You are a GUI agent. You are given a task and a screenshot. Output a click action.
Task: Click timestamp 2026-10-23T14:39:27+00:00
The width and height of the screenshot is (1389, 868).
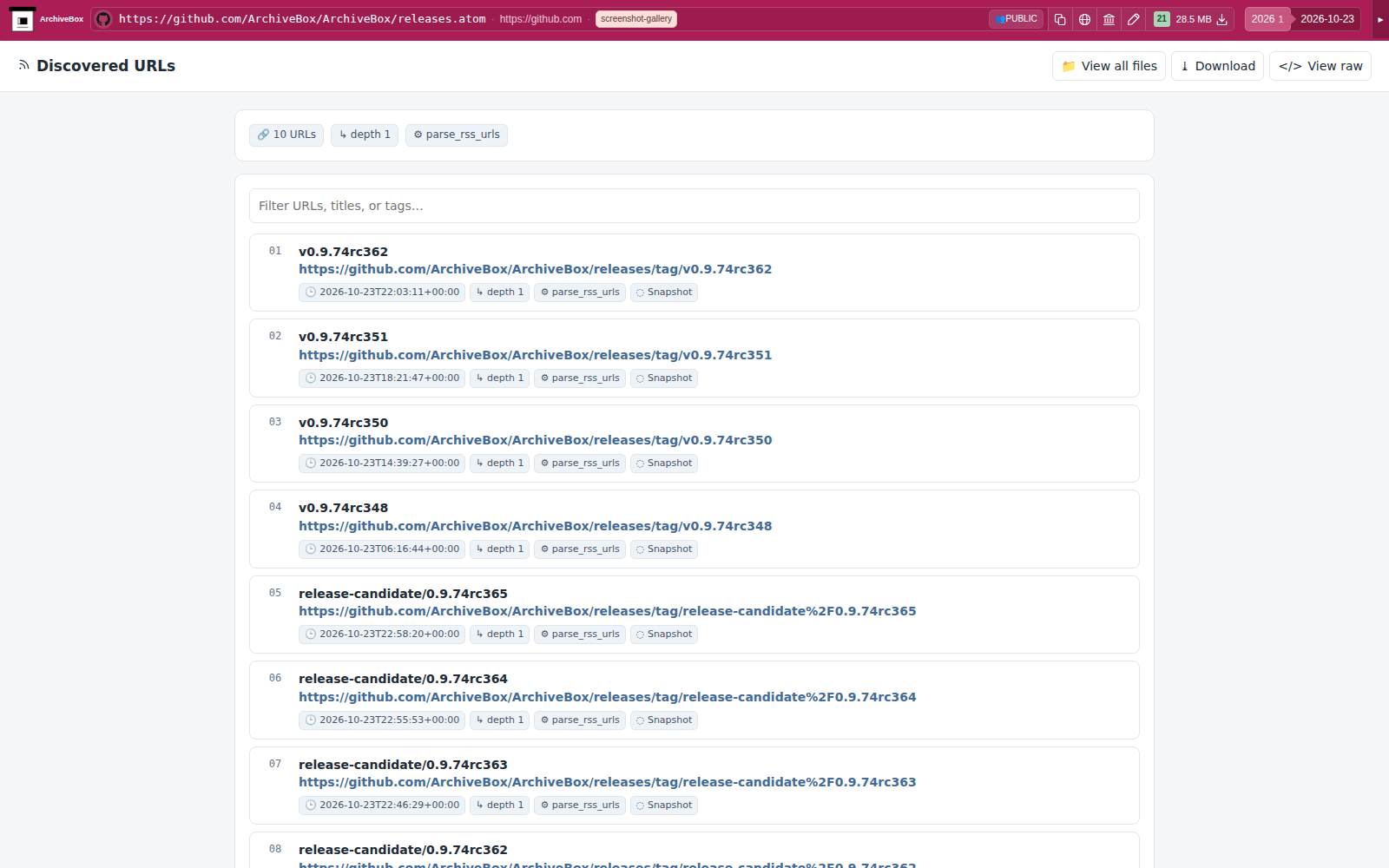tap(382, 464)
